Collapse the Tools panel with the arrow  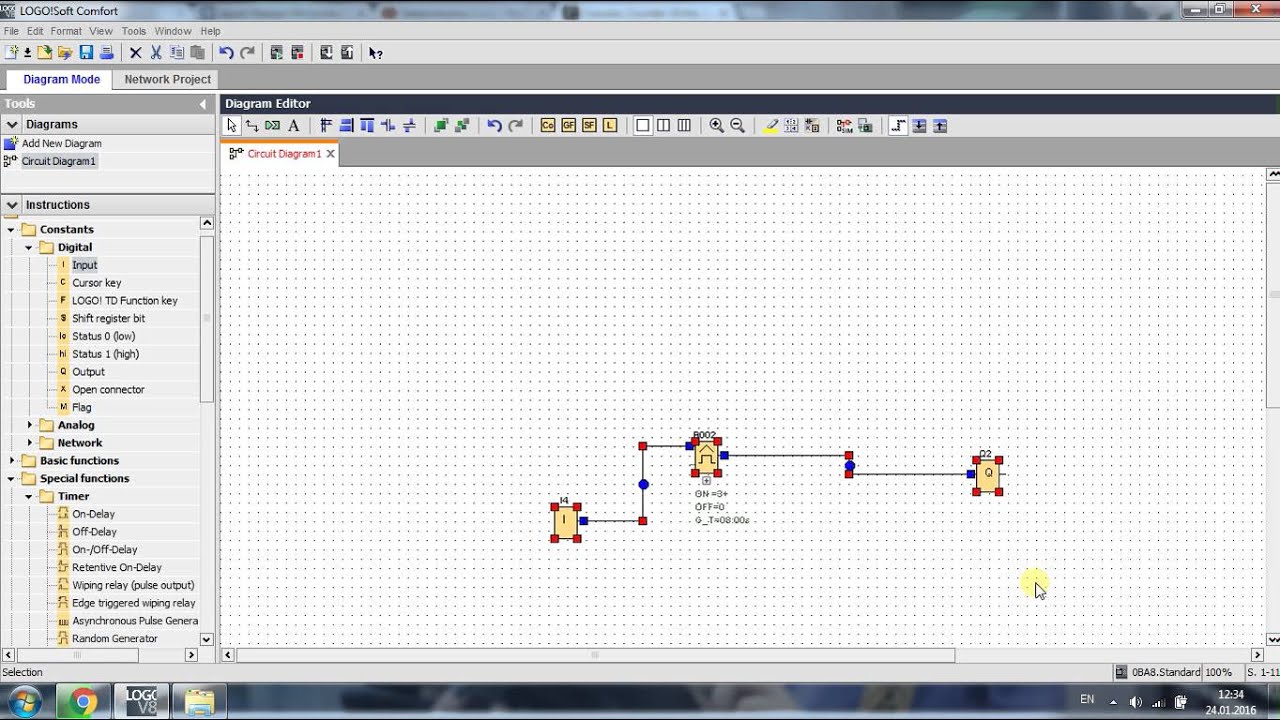click(203, 104)
